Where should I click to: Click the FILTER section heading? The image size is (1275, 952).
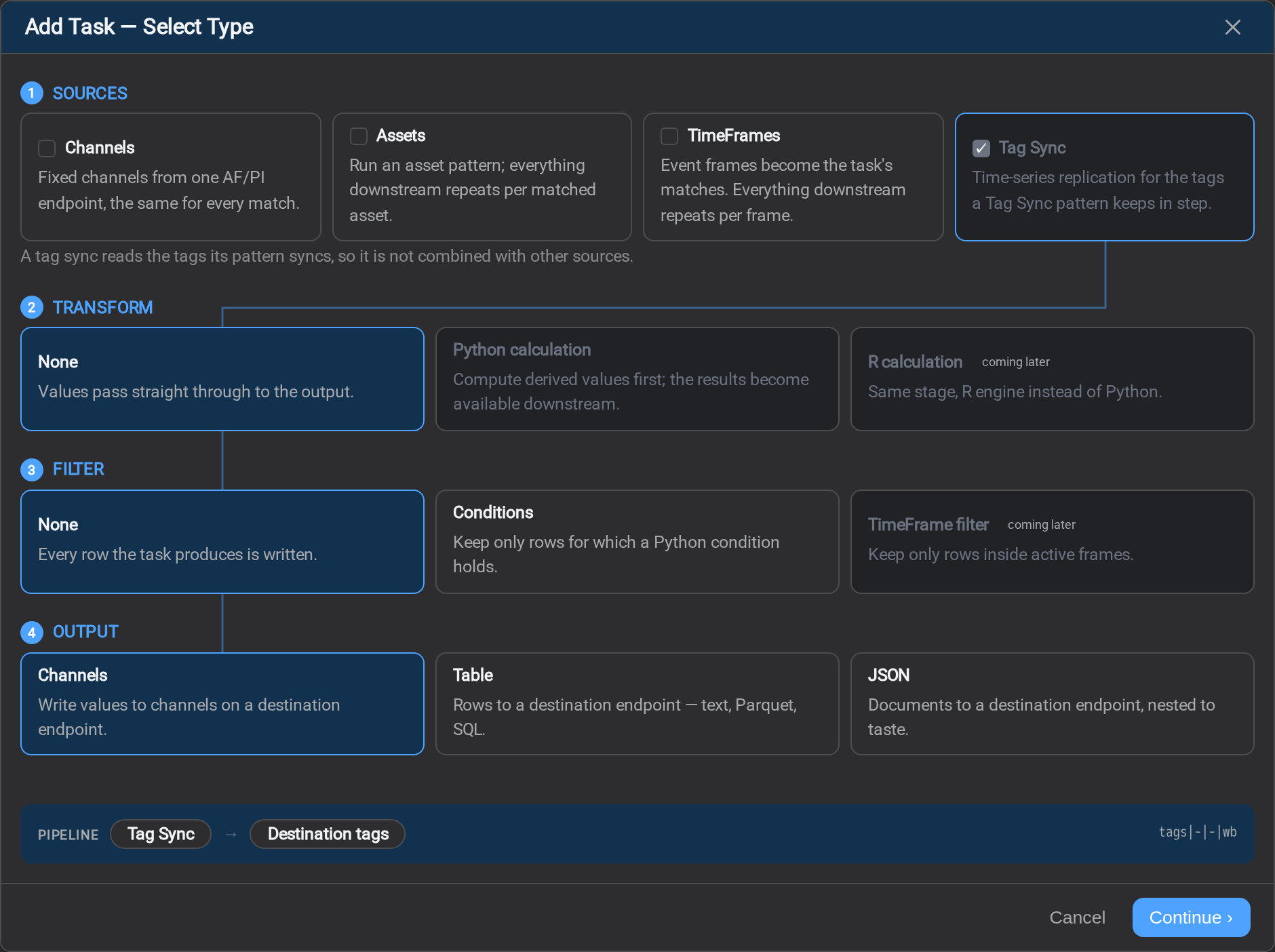coord(79,469)
